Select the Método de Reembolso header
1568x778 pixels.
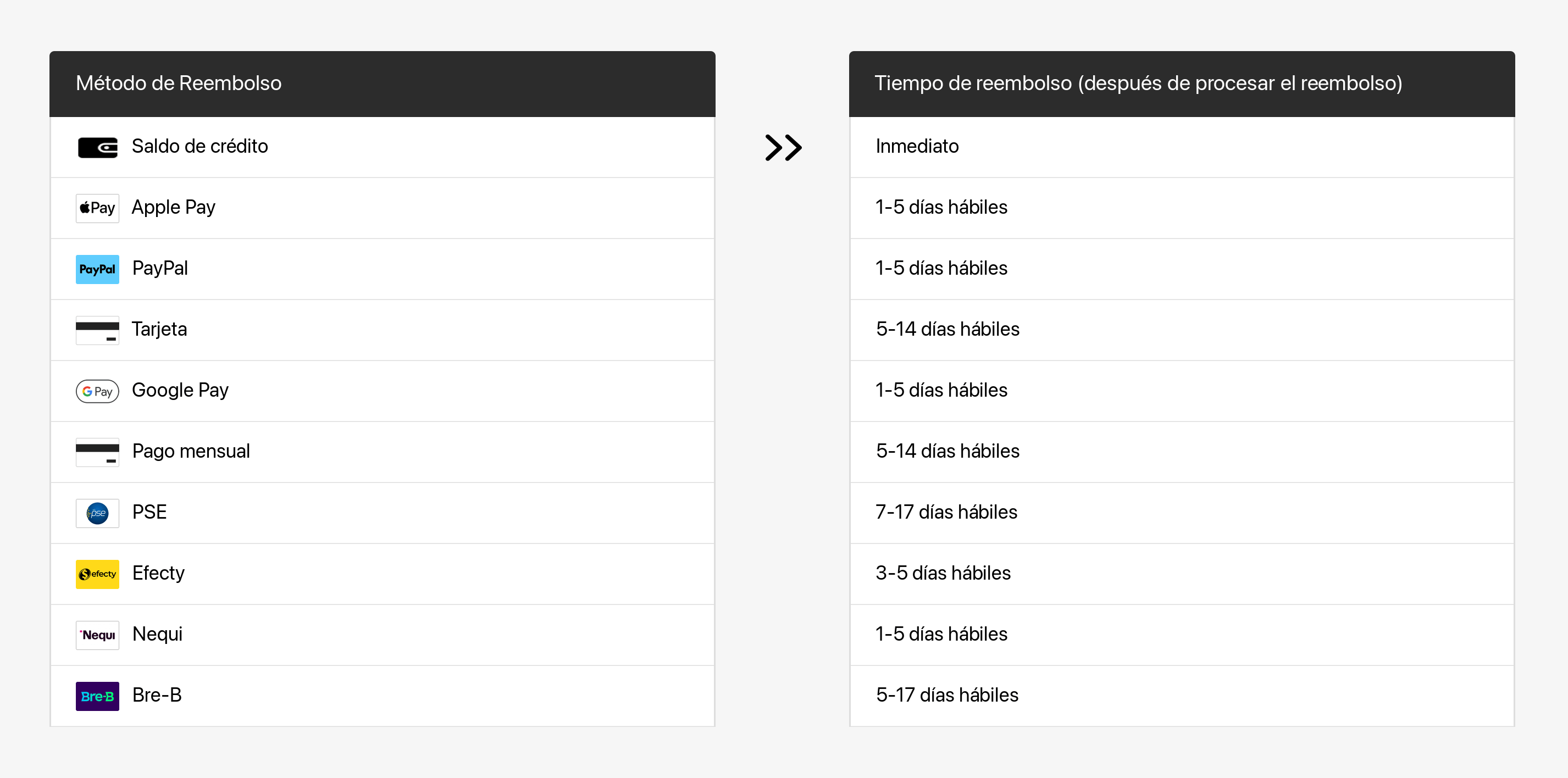point(383,84)
